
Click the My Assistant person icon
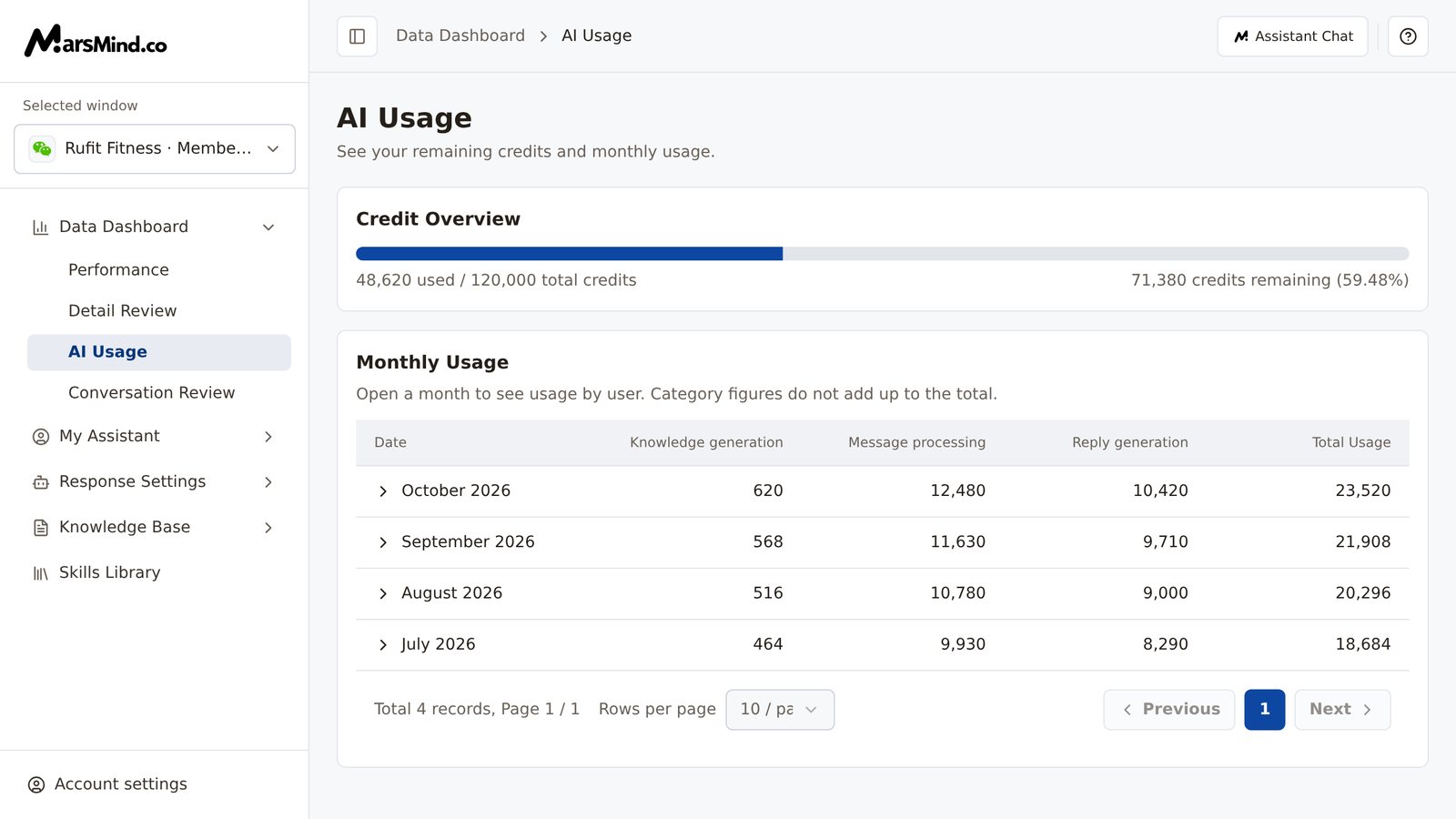(40, 437)
